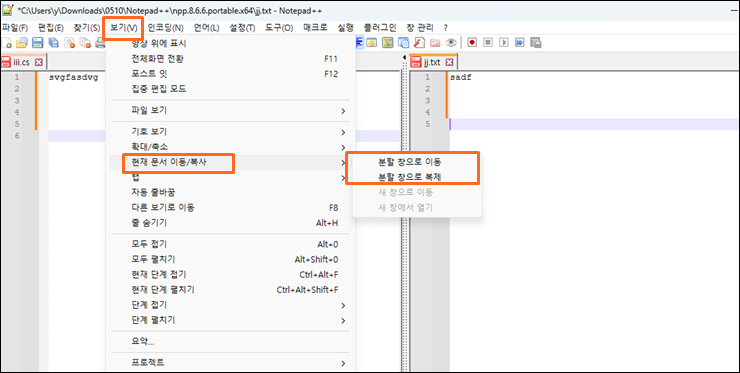
Task: Open the 요약... menu entry
Action: click(x=230, y=341)
